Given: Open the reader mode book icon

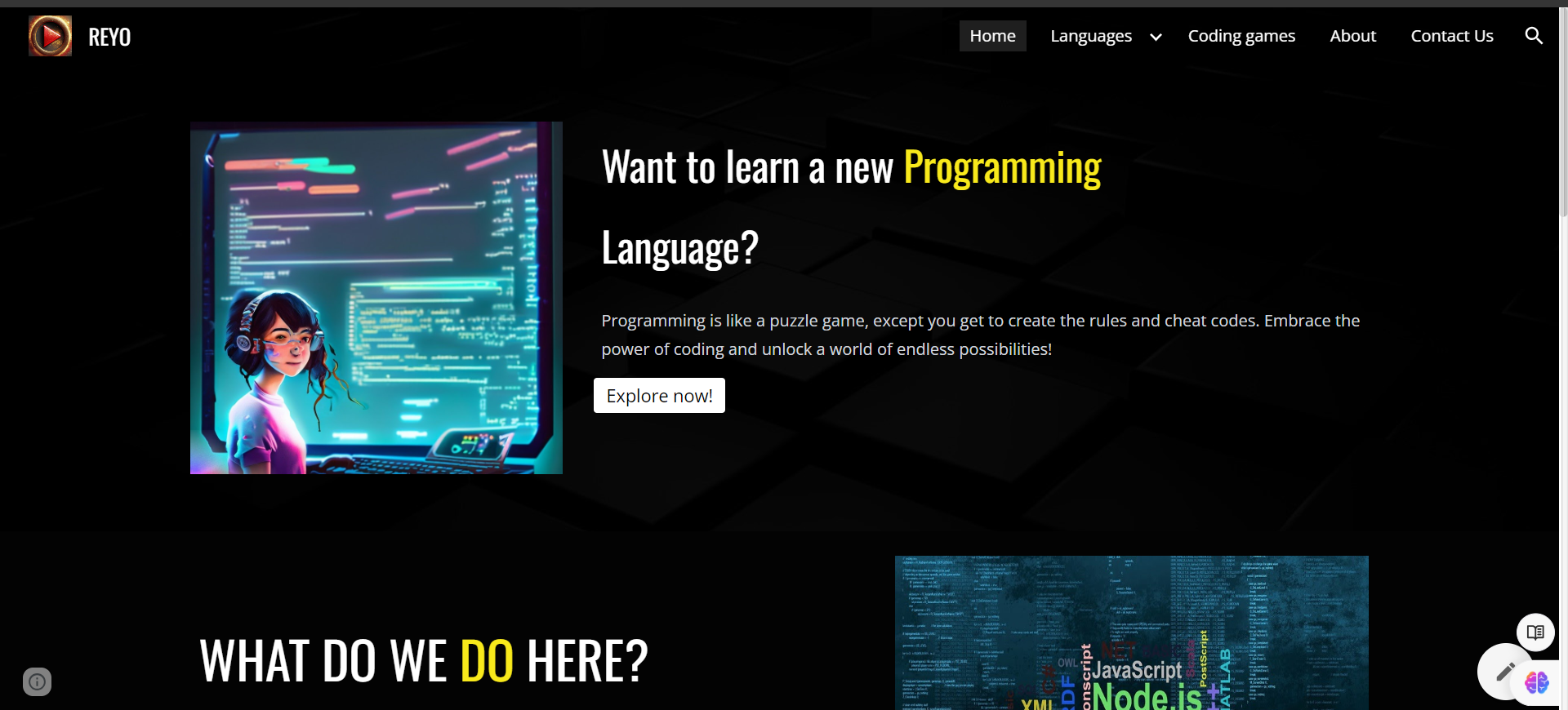Looking at the screenshot, I should (x=1535, y=632).
